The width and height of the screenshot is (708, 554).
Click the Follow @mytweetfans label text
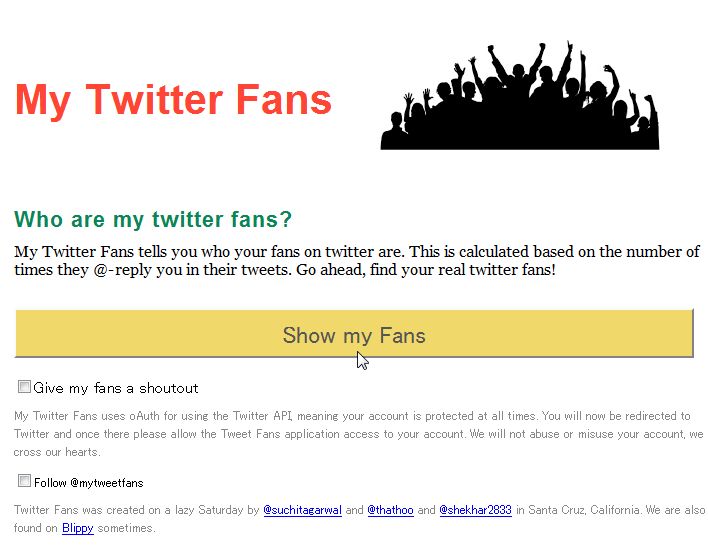[x=88, y=483]
